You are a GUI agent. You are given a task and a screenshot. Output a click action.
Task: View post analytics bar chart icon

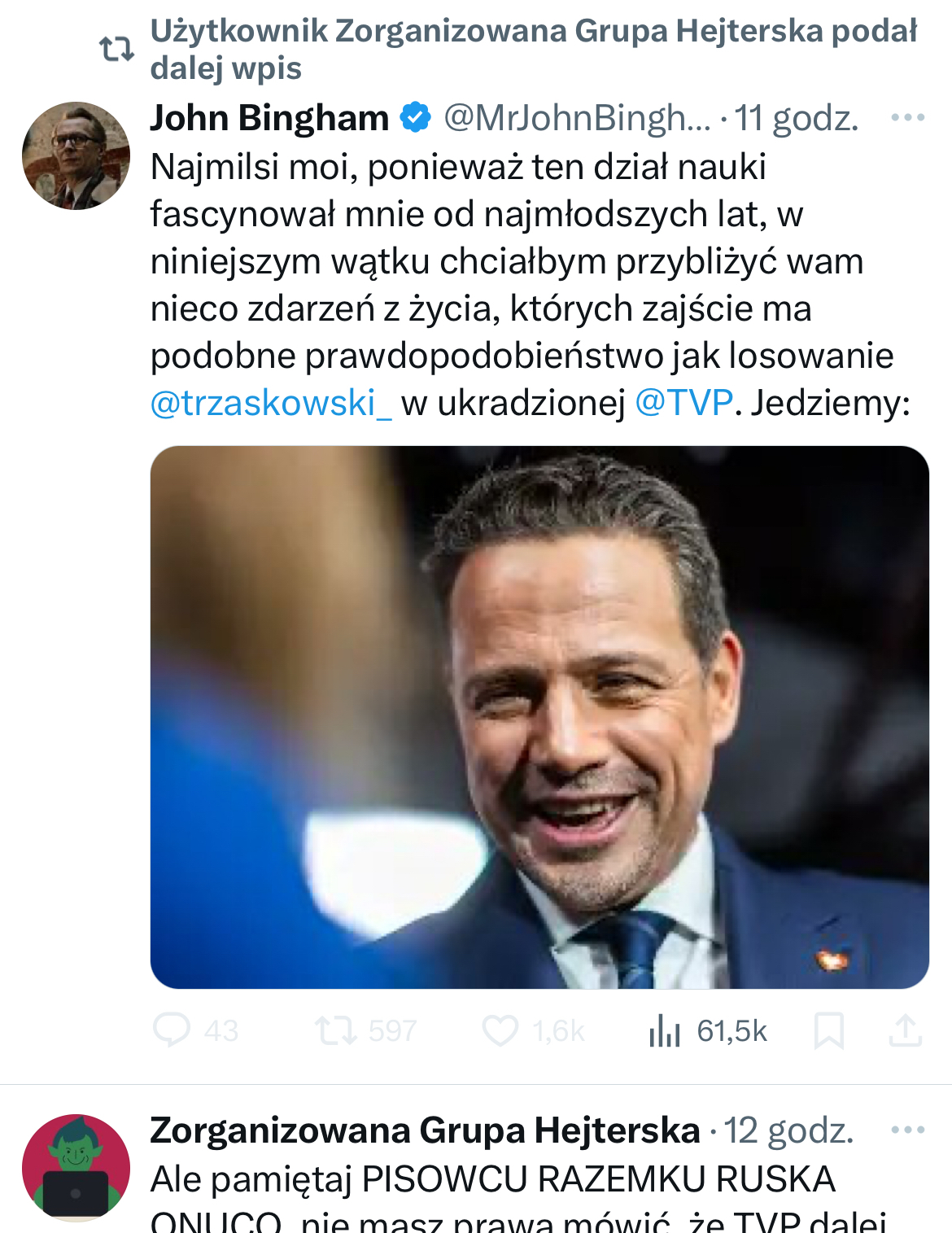(665, 1030)
